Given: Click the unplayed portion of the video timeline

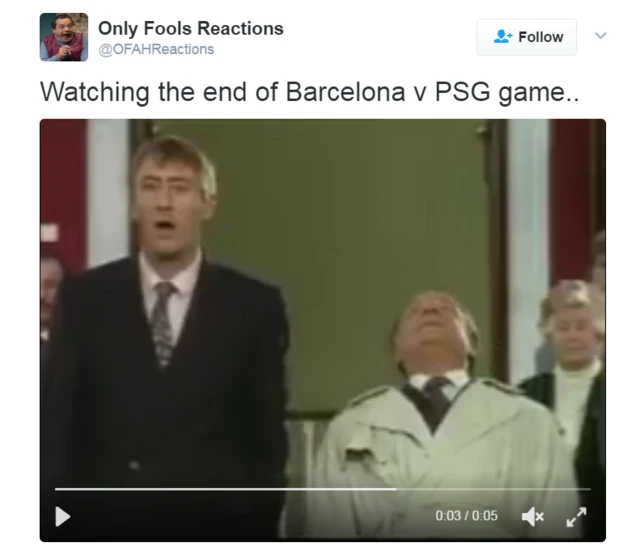Looking at the screenshot, I should pyautogui.click(x=493, y=489).
